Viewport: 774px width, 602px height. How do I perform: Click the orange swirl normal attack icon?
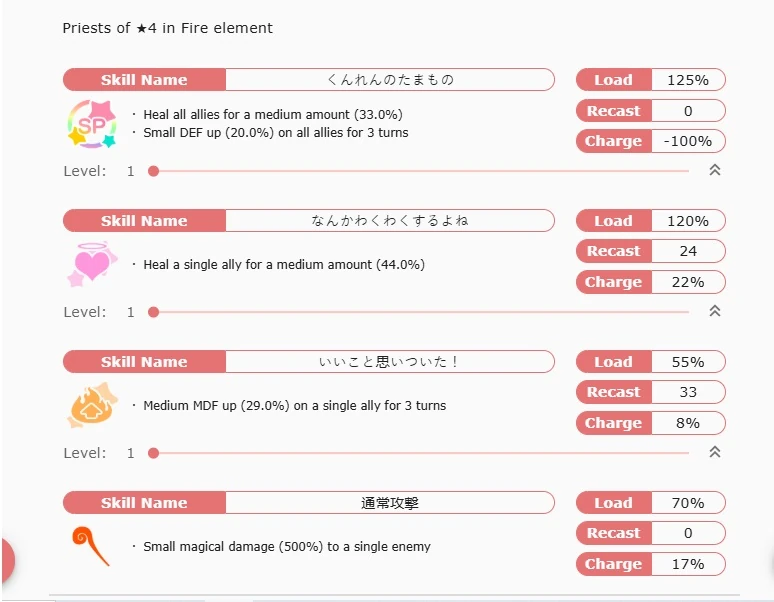coord(91,546)
